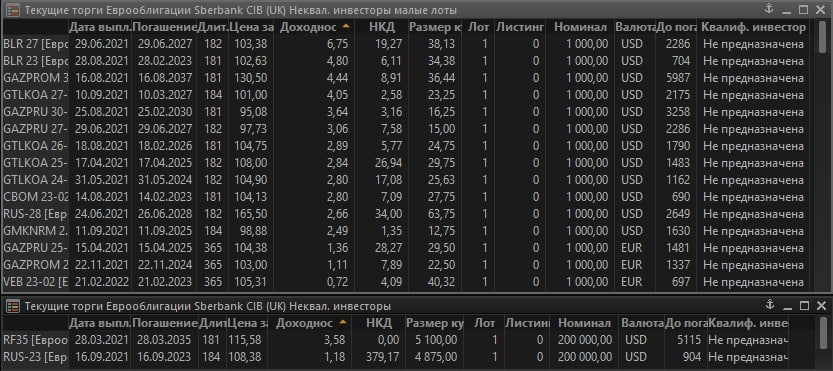The image size is (833, 371).
Task: Click lower table Номинал column header
Action: coord(584,323)
